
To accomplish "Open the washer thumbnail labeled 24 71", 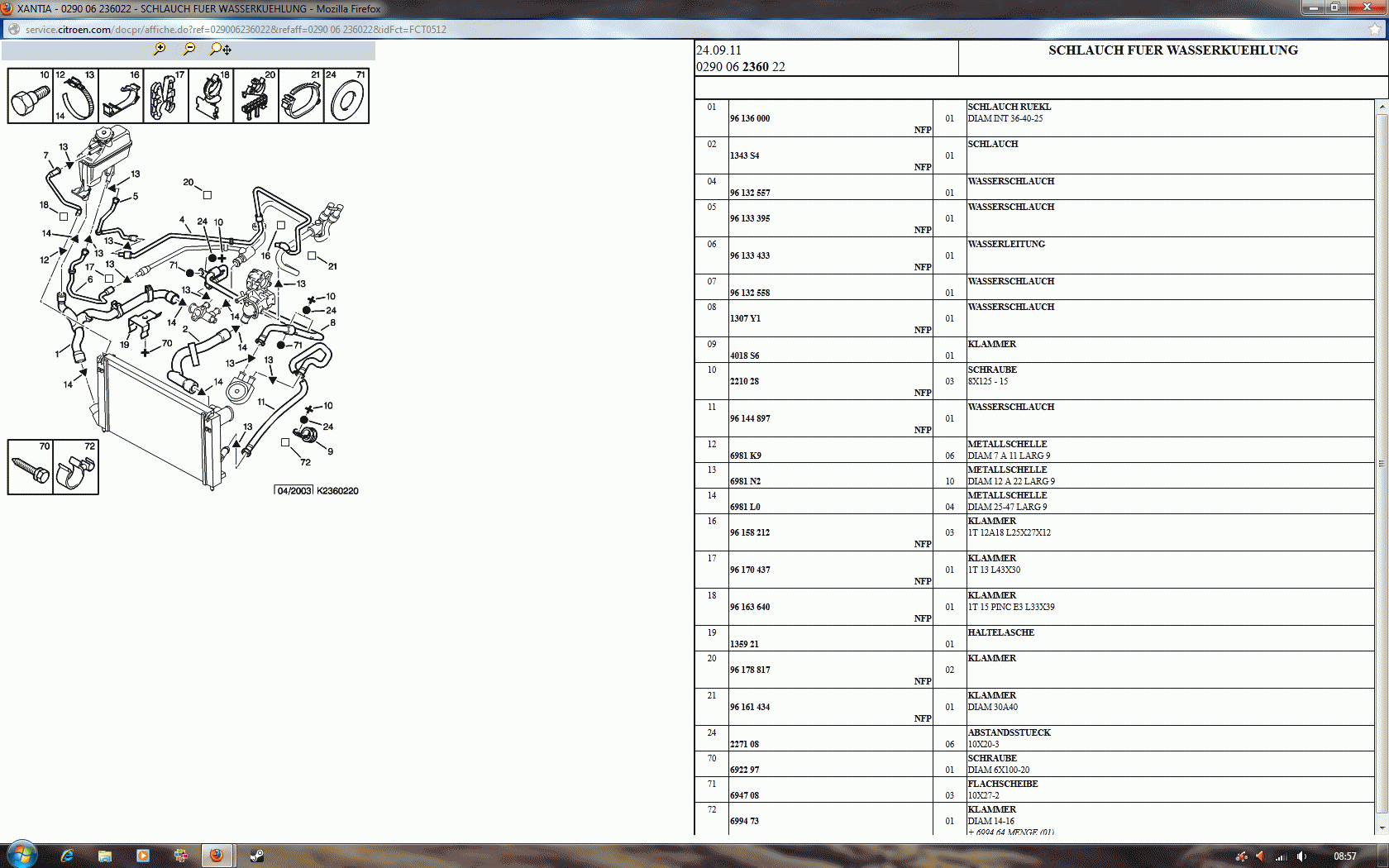I will 346,96.
